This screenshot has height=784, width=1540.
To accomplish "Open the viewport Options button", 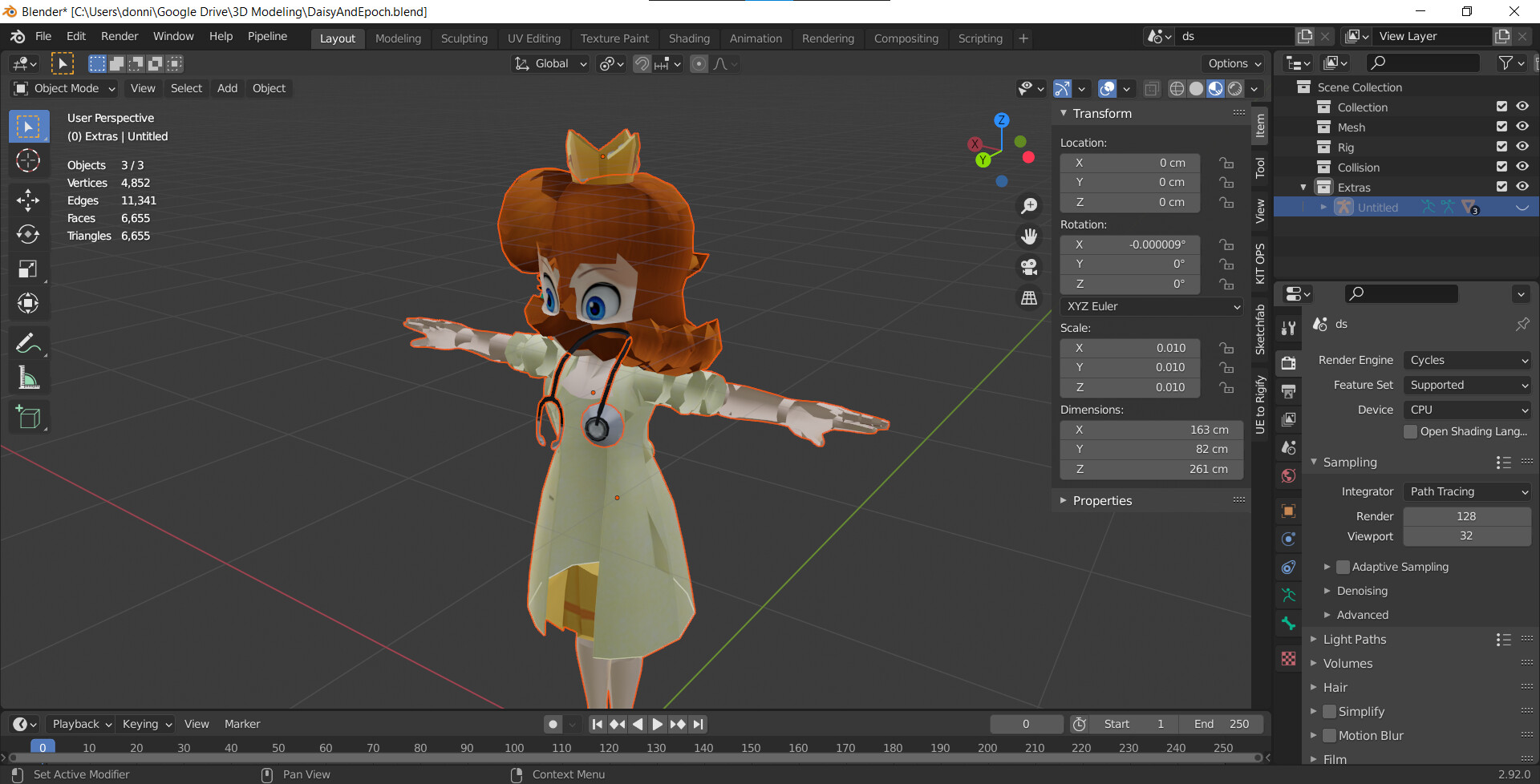I will tap(1234, 63).
